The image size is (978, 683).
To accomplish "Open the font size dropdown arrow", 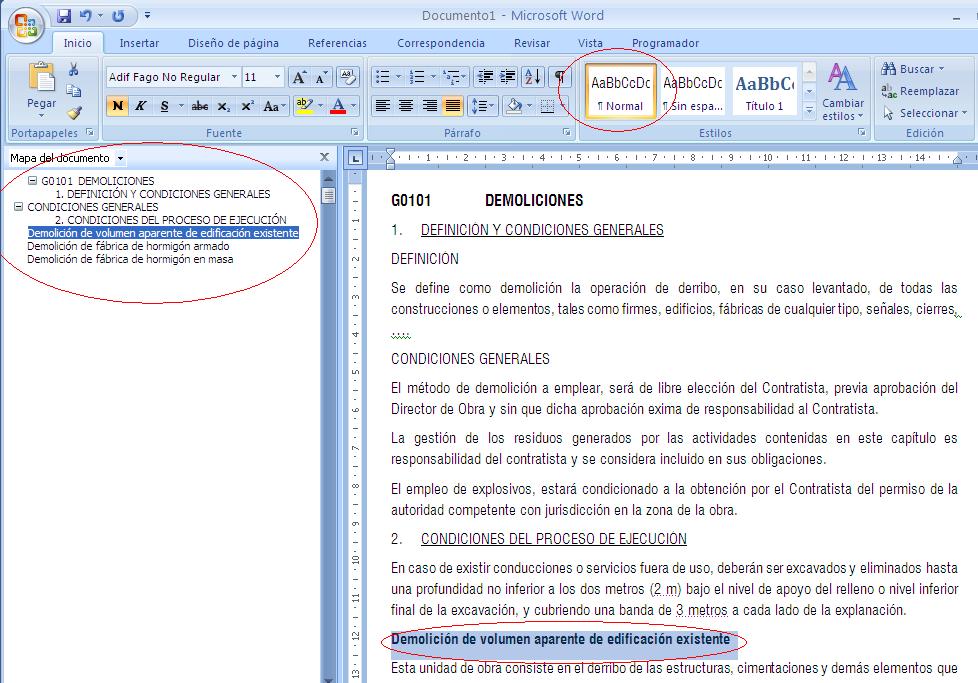I will pos(278,77).
